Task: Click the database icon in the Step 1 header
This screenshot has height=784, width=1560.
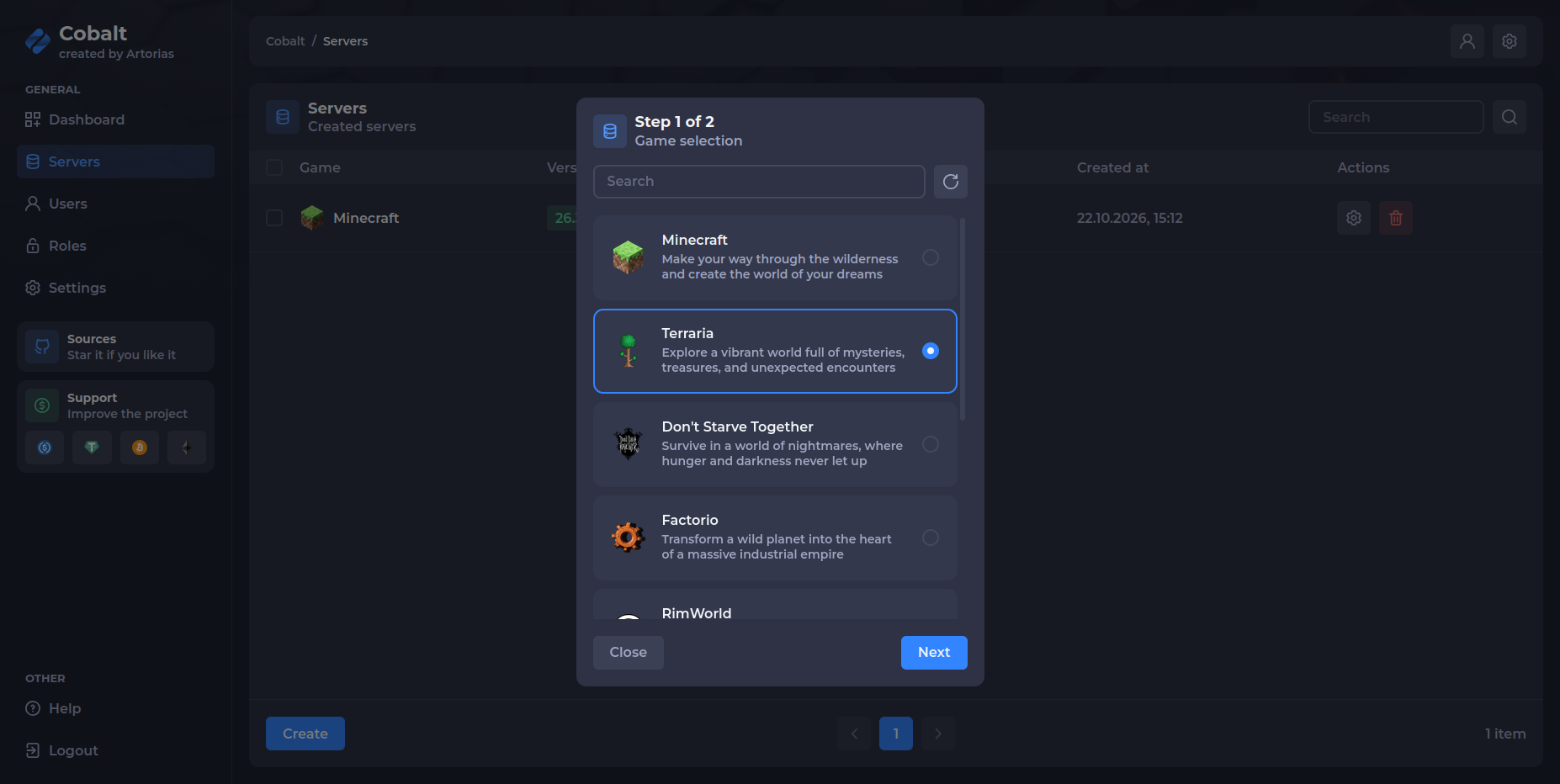Action: (x=610, y=131)
